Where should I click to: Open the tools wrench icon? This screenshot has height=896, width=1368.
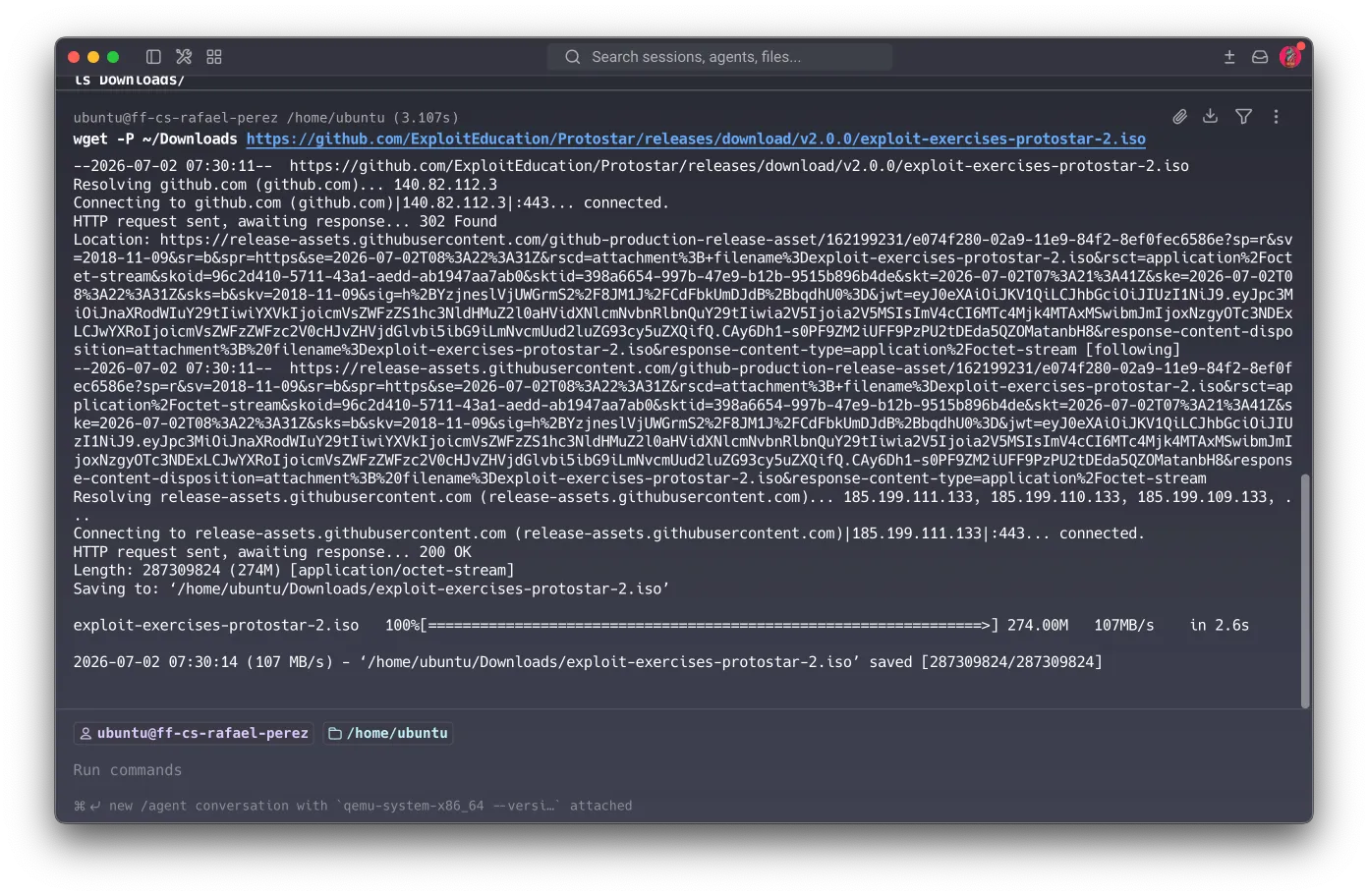click(x=184, y=57)
